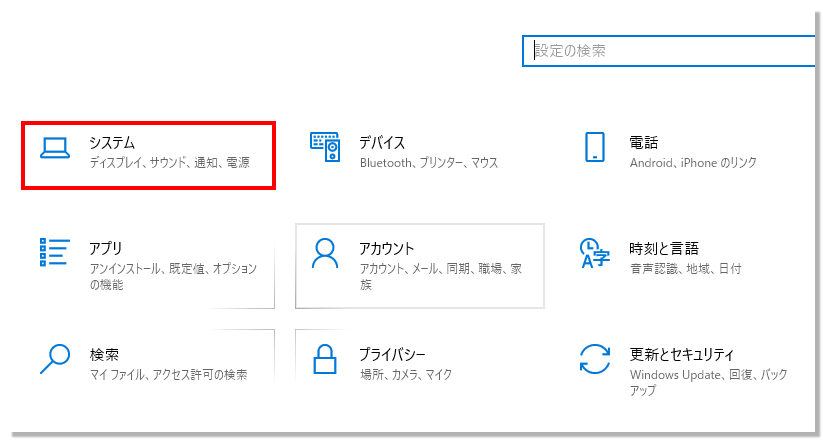
Task: Click the プライバシー padlock icon
Action: (x=325, y=359)
